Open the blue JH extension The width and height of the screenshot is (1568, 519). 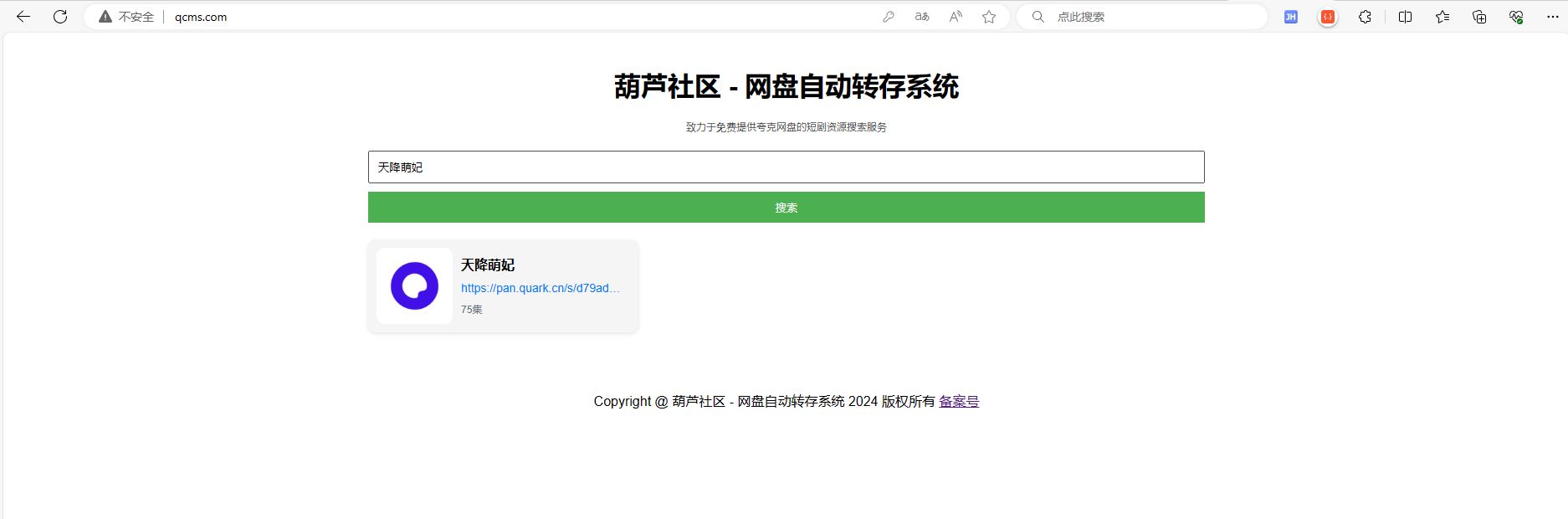1290,17
